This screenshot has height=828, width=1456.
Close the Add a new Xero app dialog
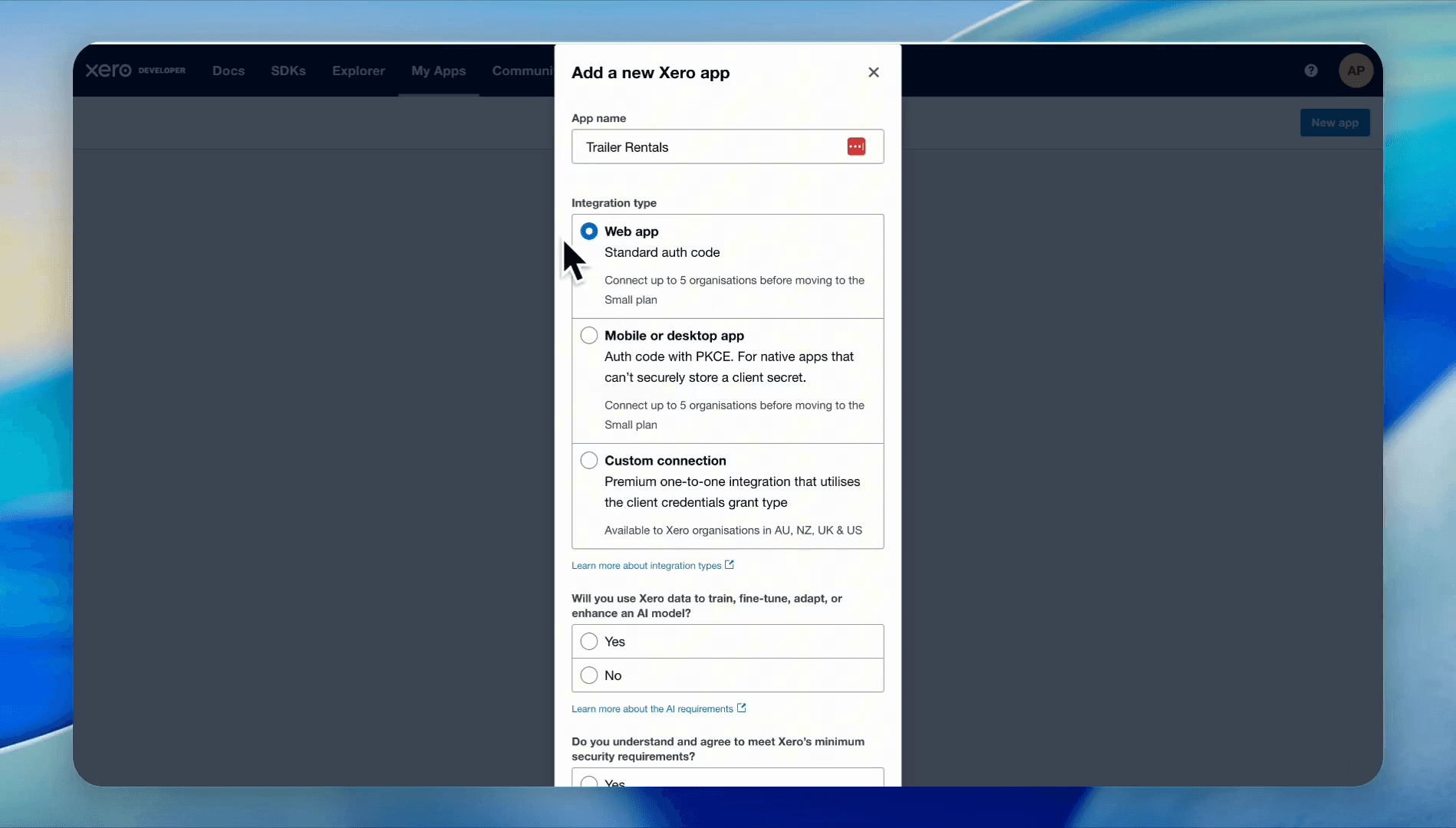pyautogui.click(x=873, y=72)
